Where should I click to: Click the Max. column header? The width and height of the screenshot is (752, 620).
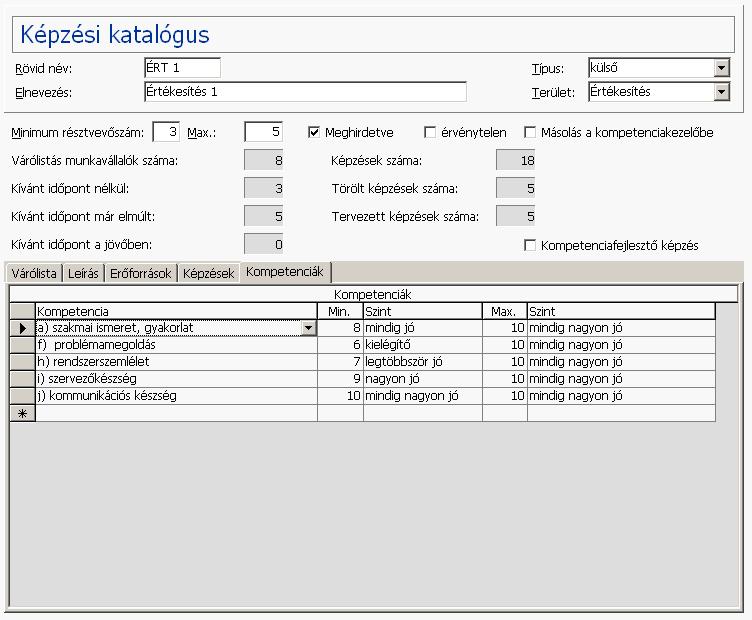coord(505,311)
